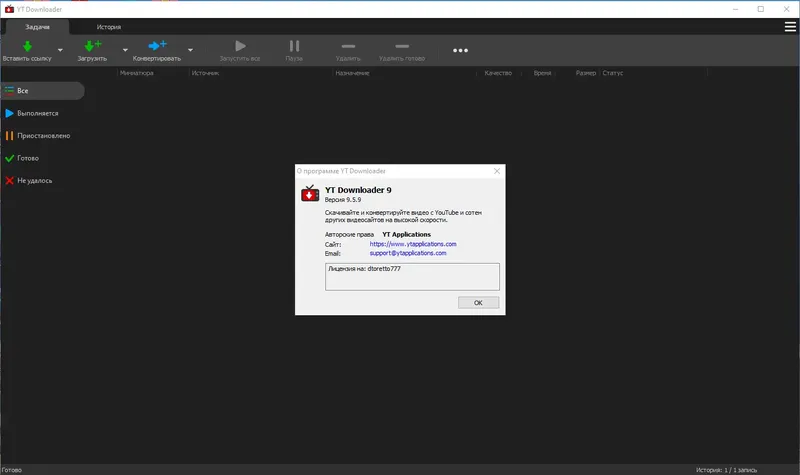
Task: Select the Все filter in sidebar
Action: 42,91
